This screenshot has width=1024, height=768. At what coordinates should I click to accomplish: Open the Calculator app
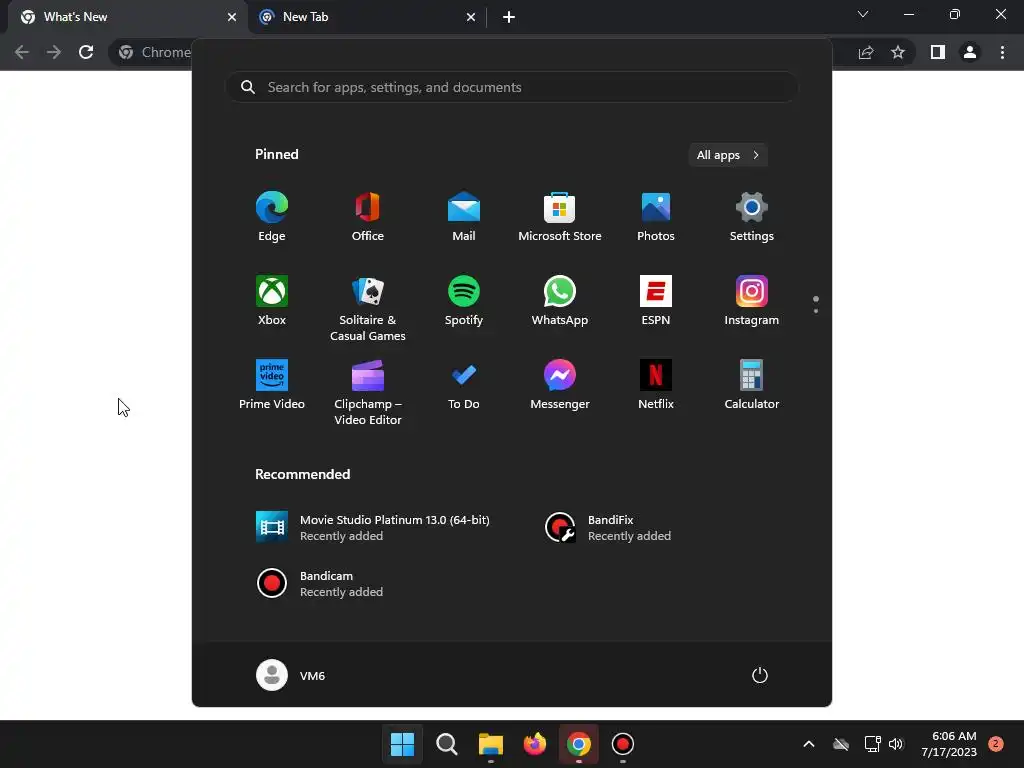752,385
